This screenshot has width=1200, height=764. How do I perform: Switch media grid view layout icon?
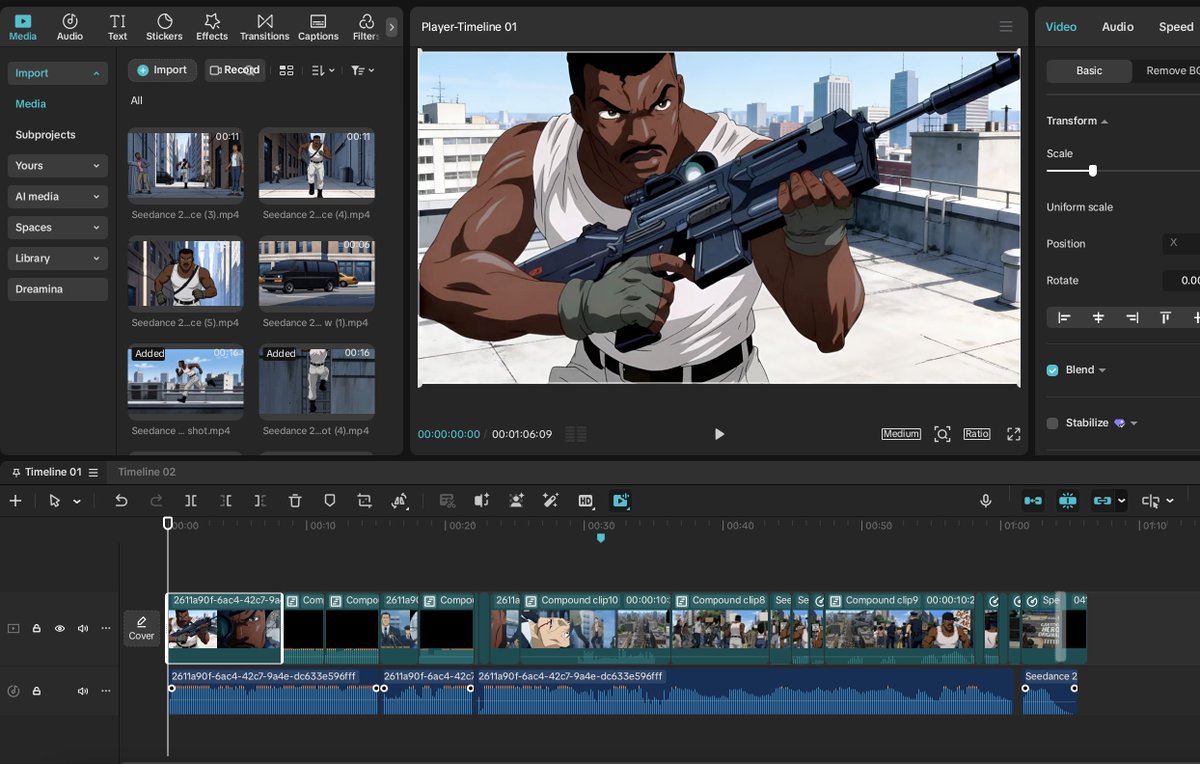(x=287, y=70)
